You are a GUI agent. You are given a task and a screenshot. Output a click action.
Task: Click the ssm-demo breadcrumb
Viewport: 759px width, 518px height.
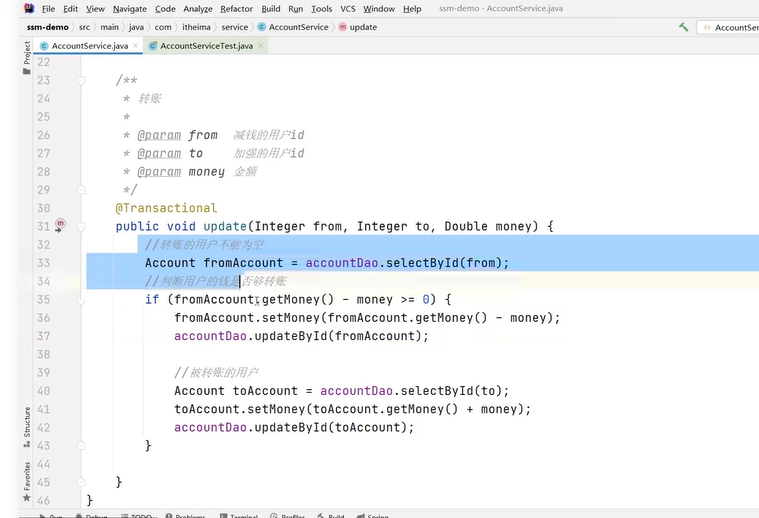pyautogui.click(x=47, y=27)
